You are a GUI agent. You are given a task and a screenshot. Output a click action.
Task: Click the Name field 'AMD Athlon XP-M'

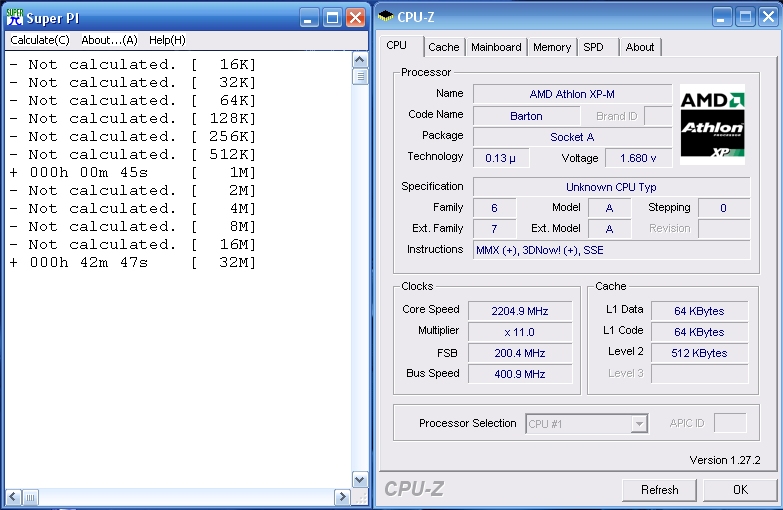click(x=572, y=94)
